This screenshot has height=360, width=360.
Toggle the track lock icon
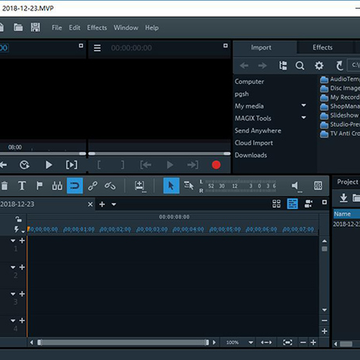pos(19,219)
